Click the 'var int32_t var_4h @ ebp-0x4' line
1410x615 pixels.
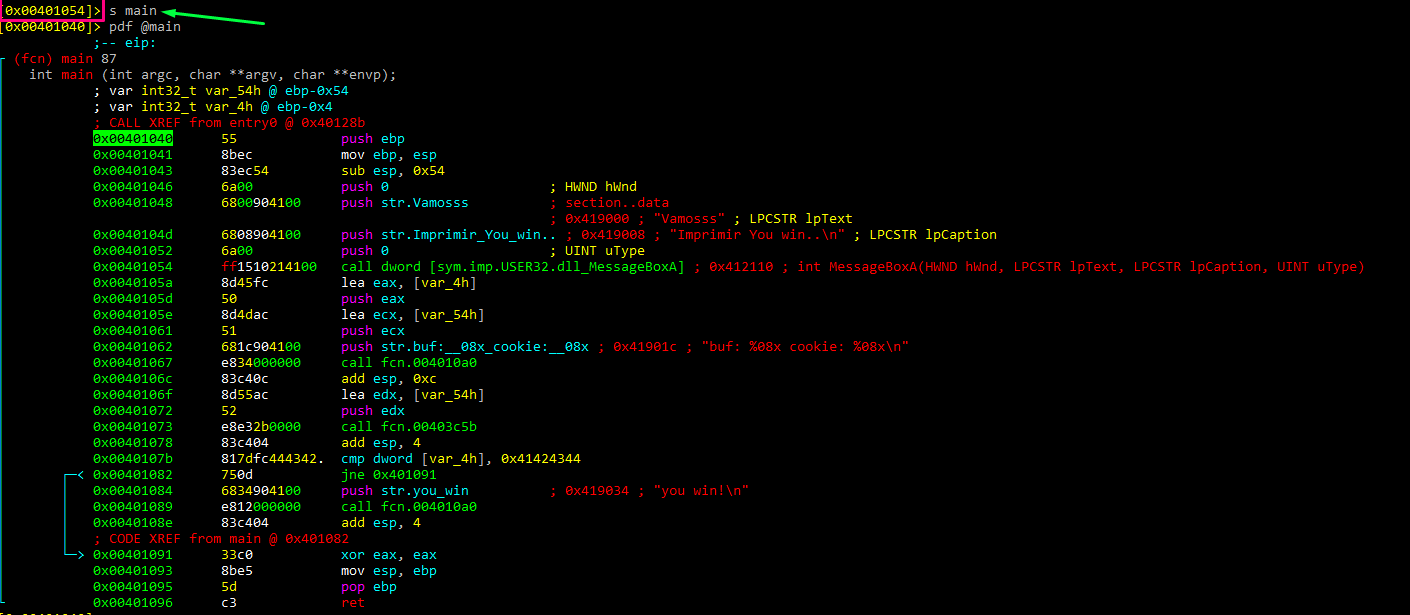coord(213,106)
